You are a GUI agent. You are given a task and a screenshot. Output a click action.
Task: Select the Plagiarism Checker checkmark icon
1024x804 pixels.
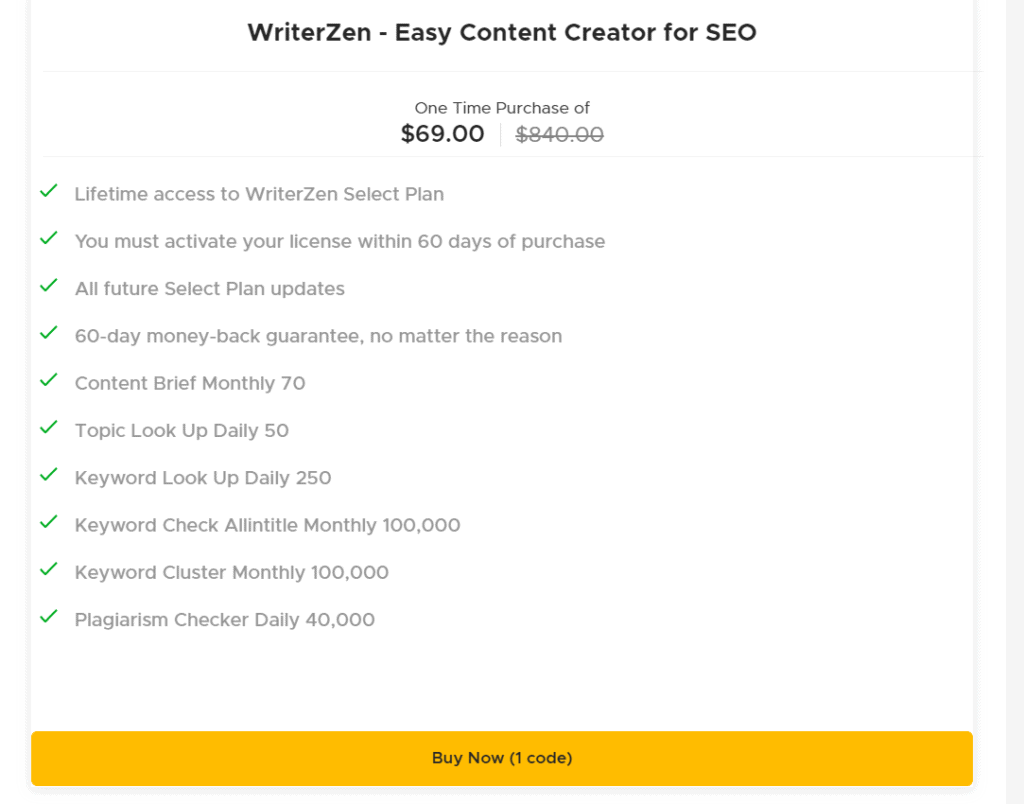[x=48, y=617]
